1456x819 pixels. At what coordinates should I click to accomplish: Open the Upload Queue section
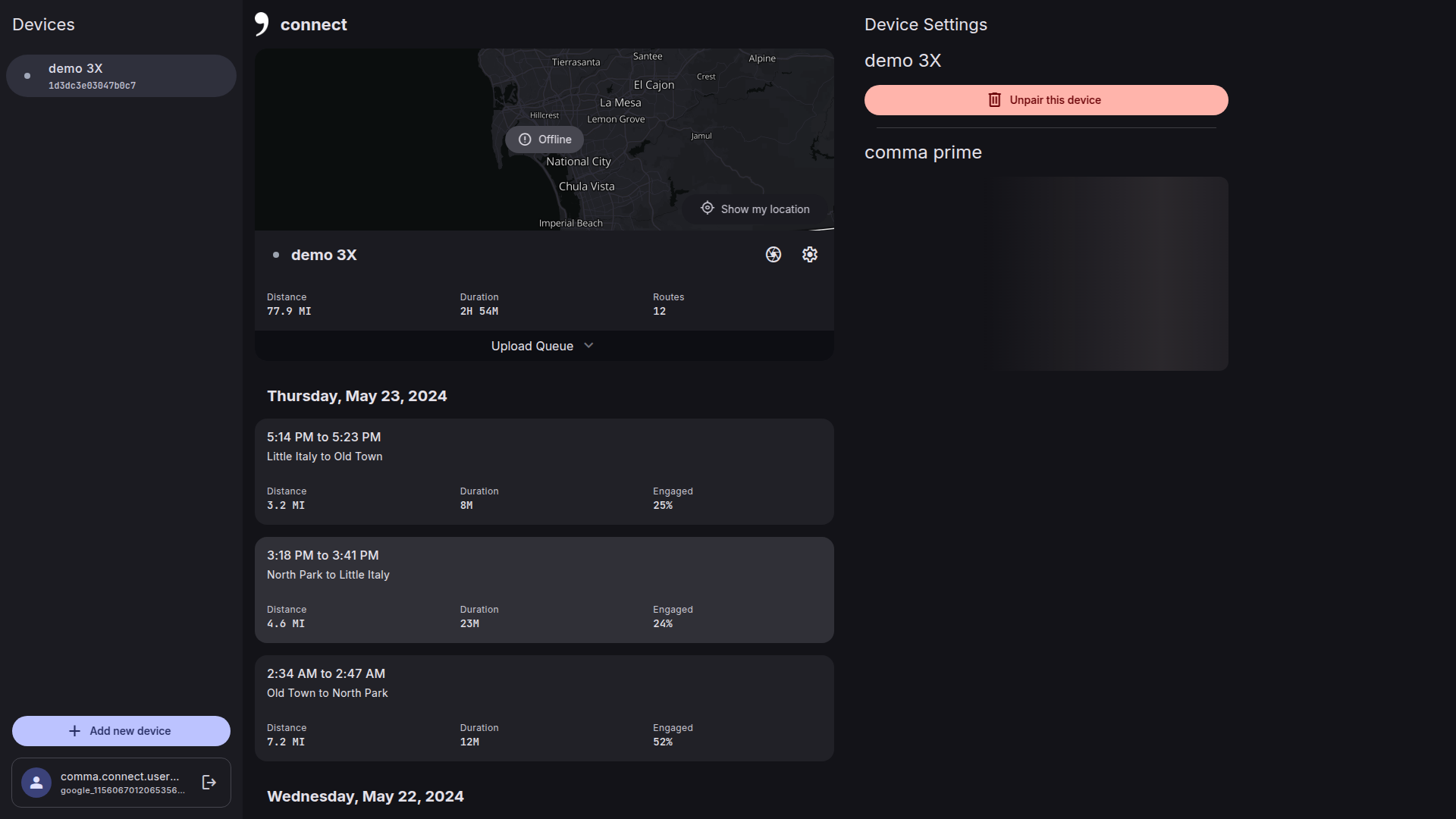point(544,346)
